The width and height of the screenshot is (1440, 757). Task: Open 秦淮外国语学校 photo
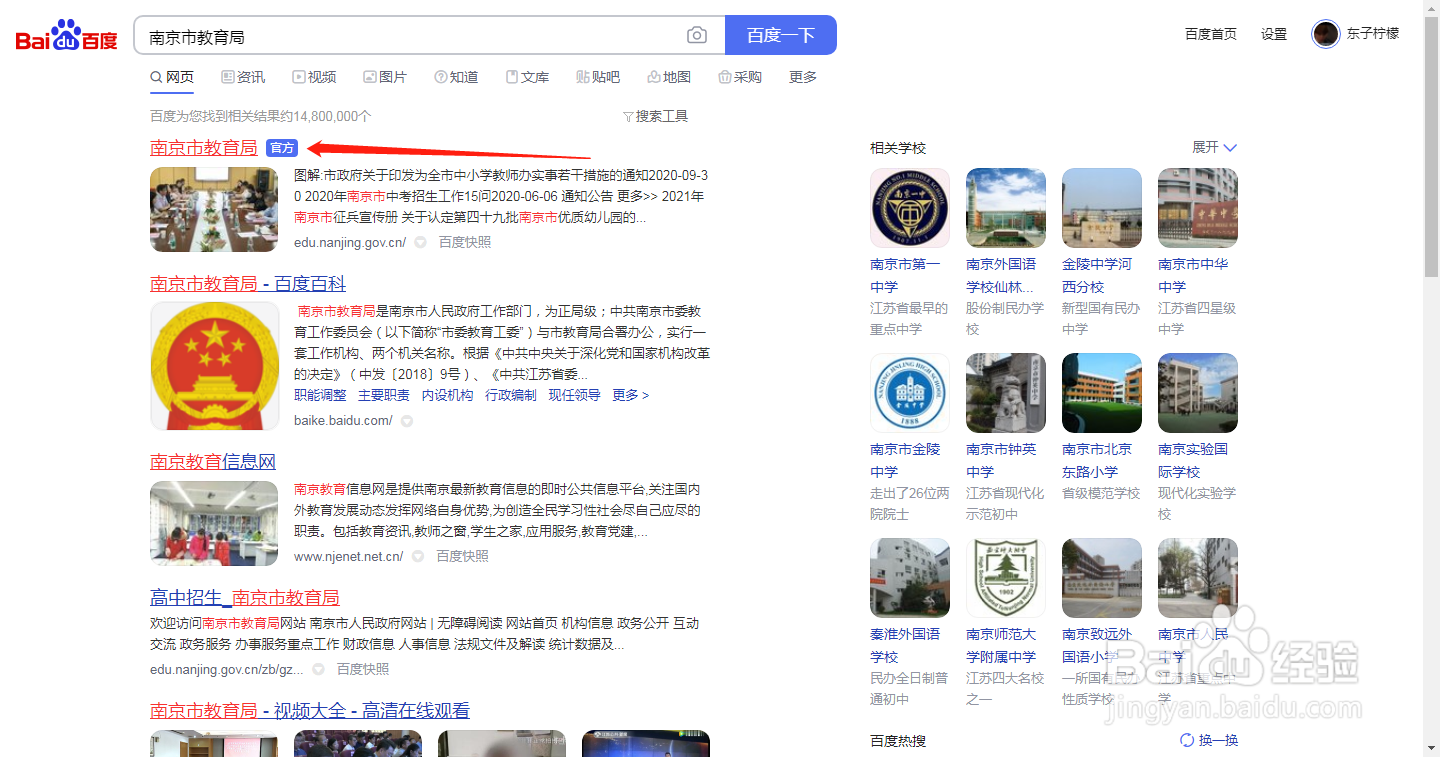910,578
